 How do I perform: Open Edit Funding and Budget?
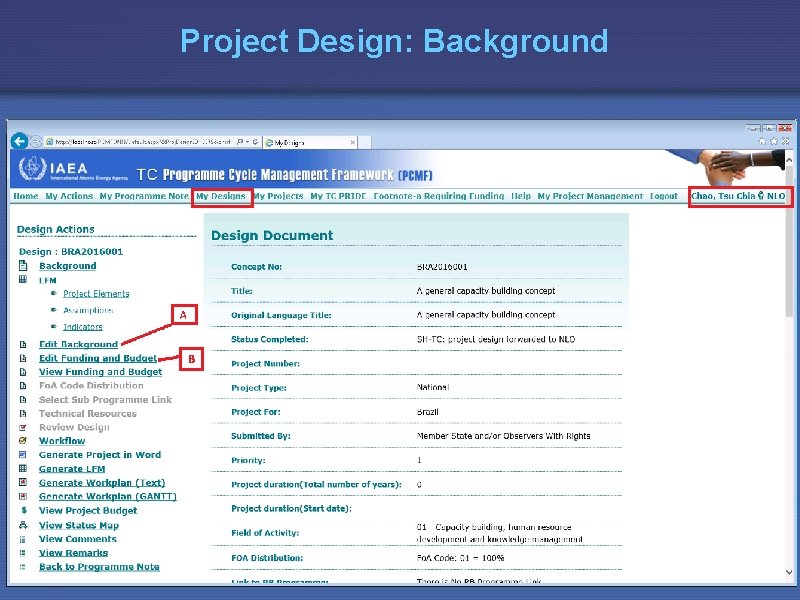[98, 357]
